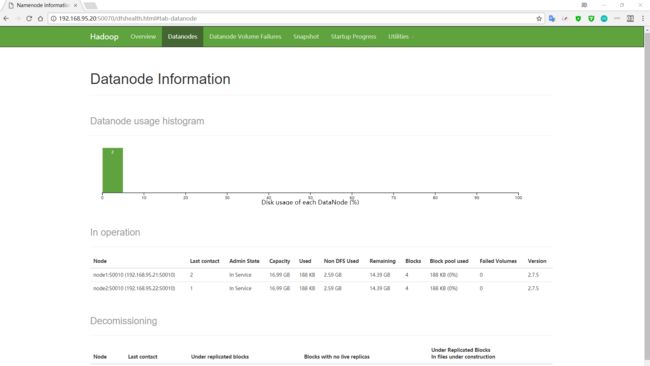Click the green histogram bar
This screenshot has width=650, height=366.
pos(113,170)
